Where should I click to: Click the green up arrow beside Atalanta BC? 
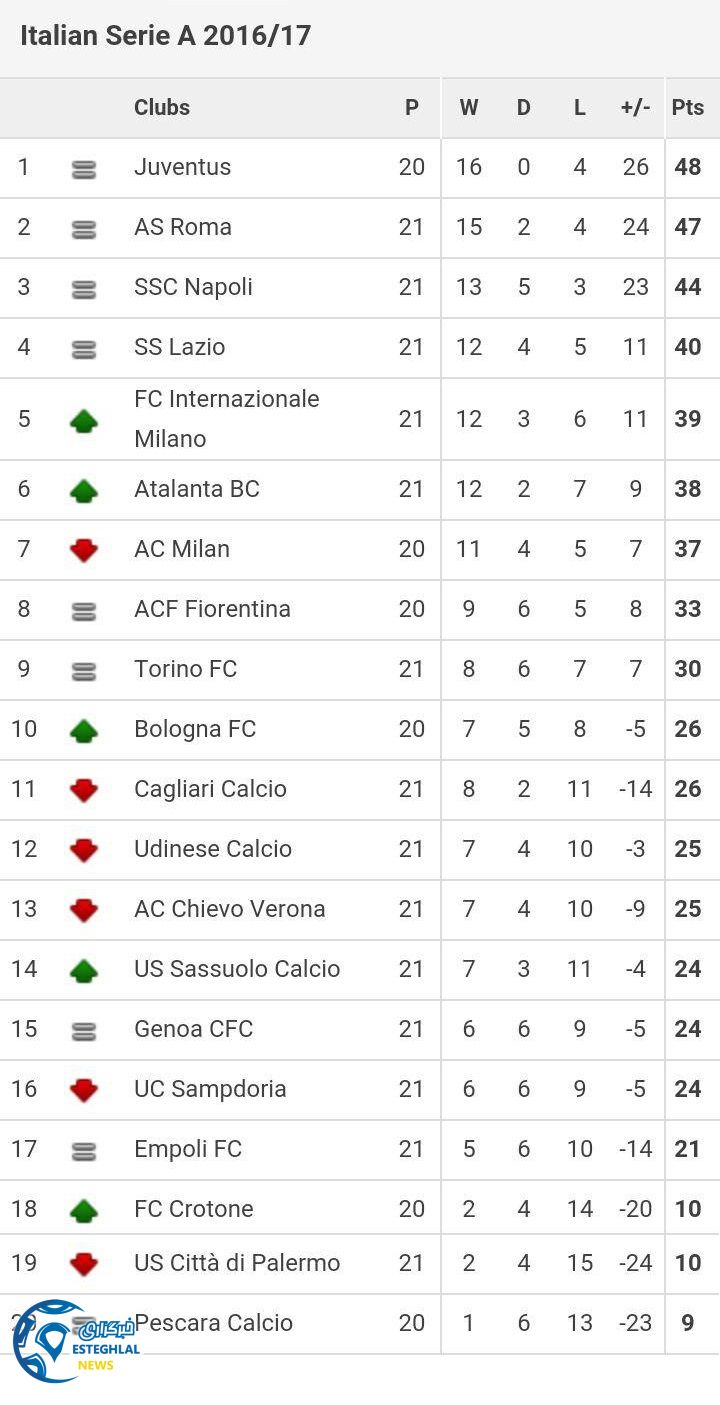point(84,490)
